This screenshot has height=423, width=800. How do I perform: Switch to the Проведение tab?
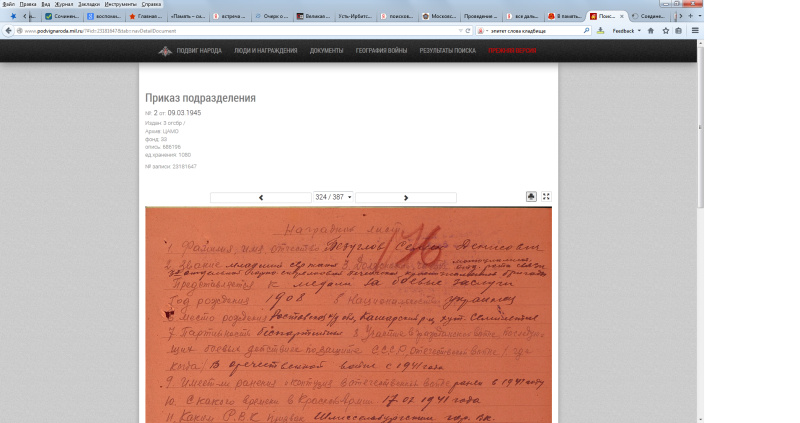click(480, 16)
